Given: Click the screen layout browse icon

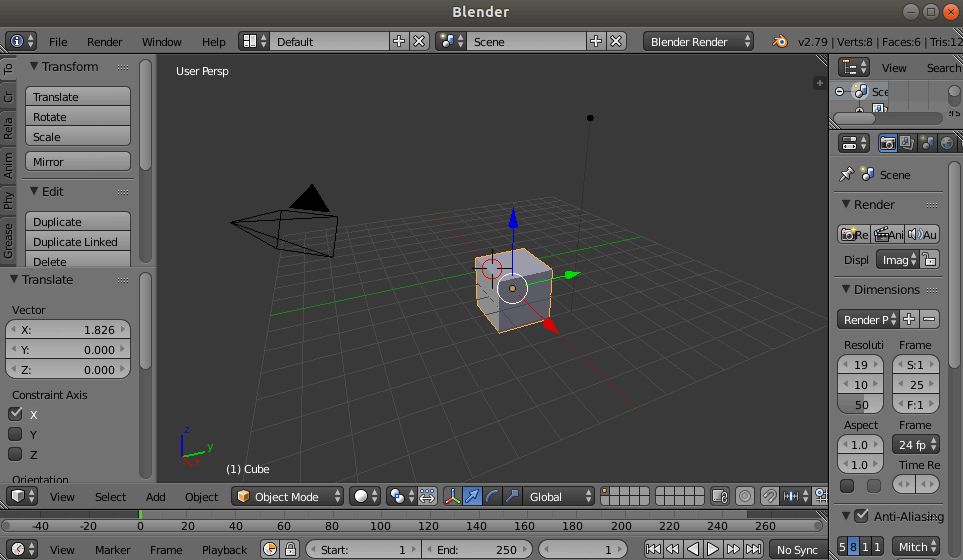Looking at the screenshot, I should click(254, 41).
